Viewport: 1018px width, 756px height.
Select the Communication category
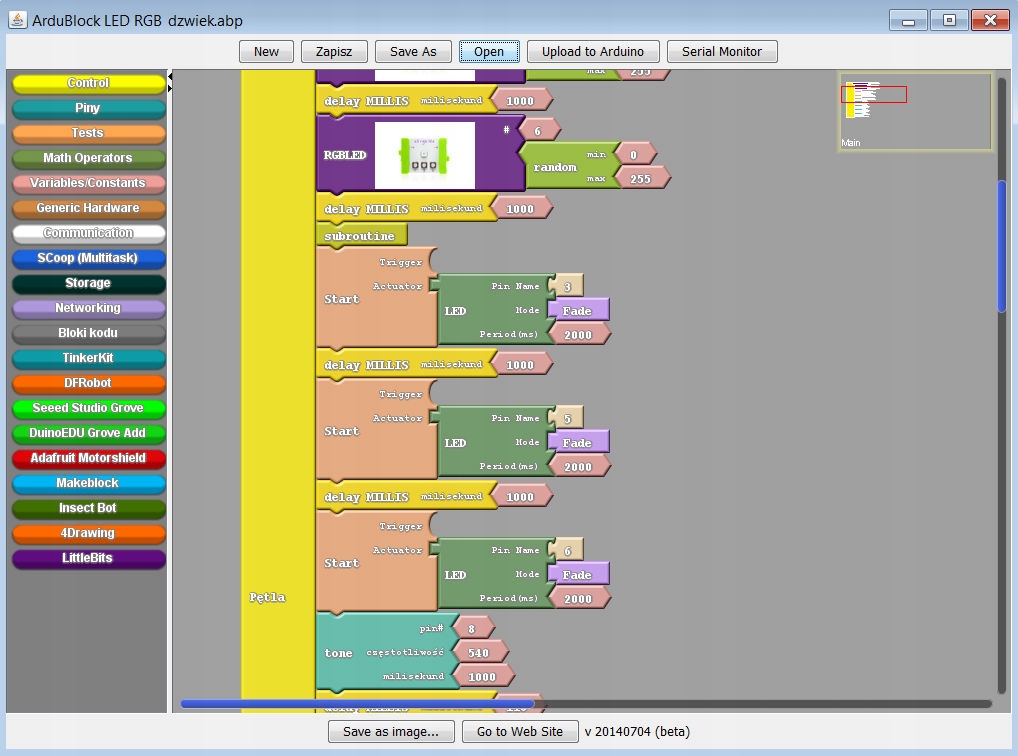pos(88,233)
